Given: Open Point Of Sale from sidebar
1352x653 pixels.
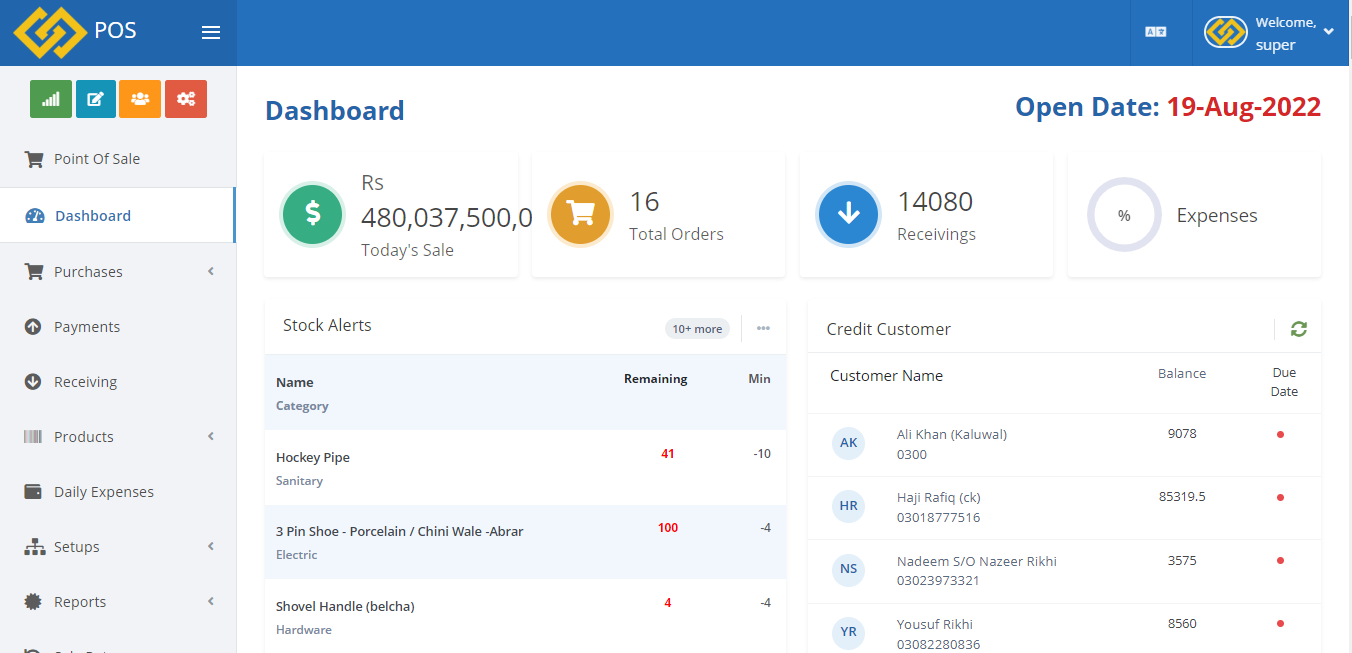Looking at the screenshot, I should point(118,159).
